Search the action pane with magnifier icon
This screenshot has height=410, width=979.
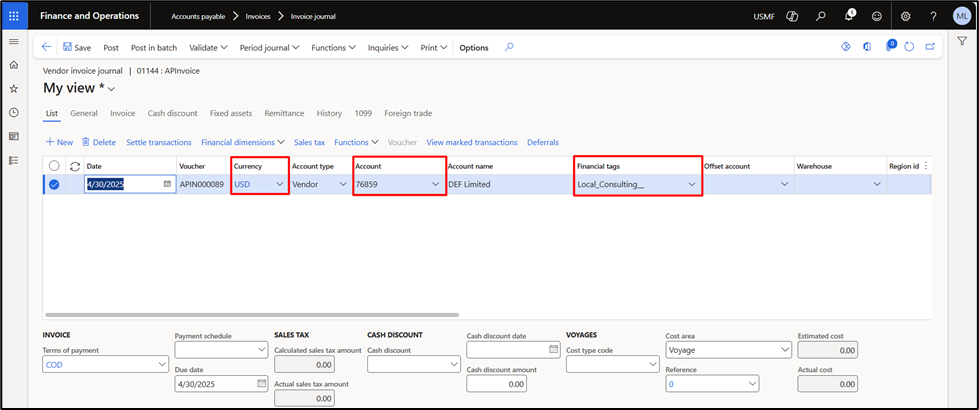click(x=509, y=47)
